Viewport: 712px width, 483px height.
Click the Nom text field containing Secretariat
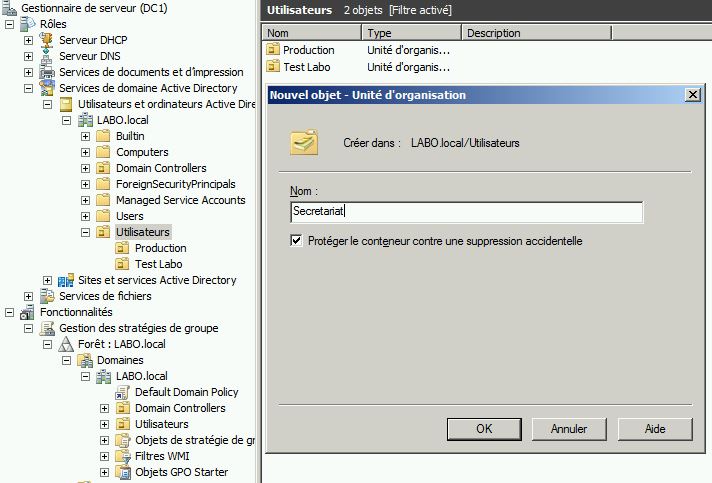click(x=467, y=212)
